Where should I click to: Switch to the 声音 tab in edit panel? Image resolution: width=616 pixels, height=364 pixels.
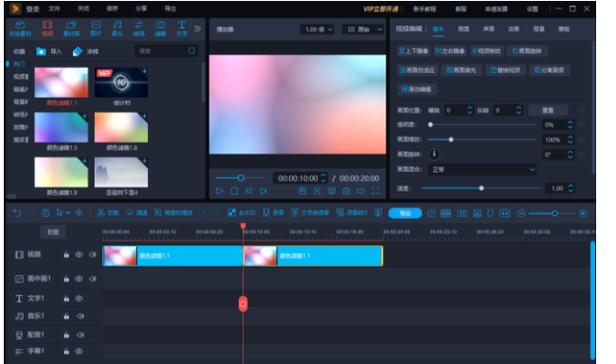[489, 29]
